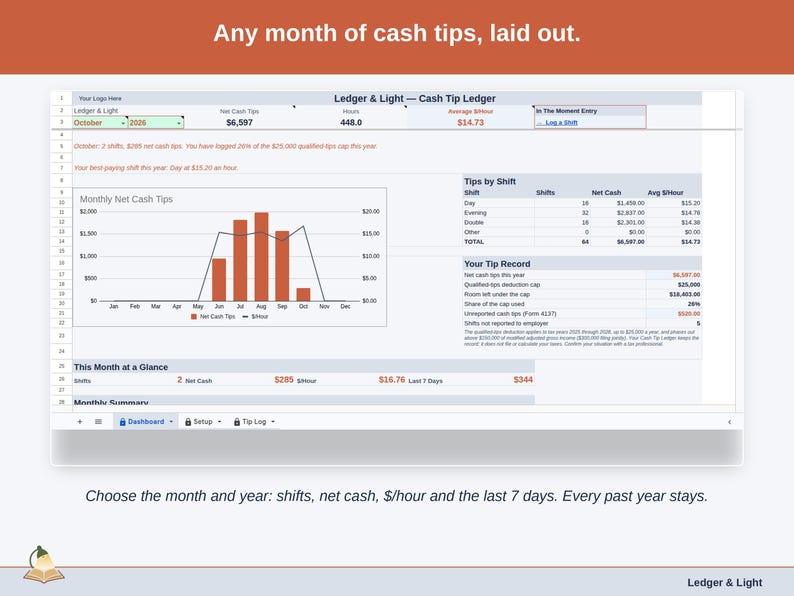
Task: Select the Room left under cap $18,403.00
Action: (x=685, y=294)
